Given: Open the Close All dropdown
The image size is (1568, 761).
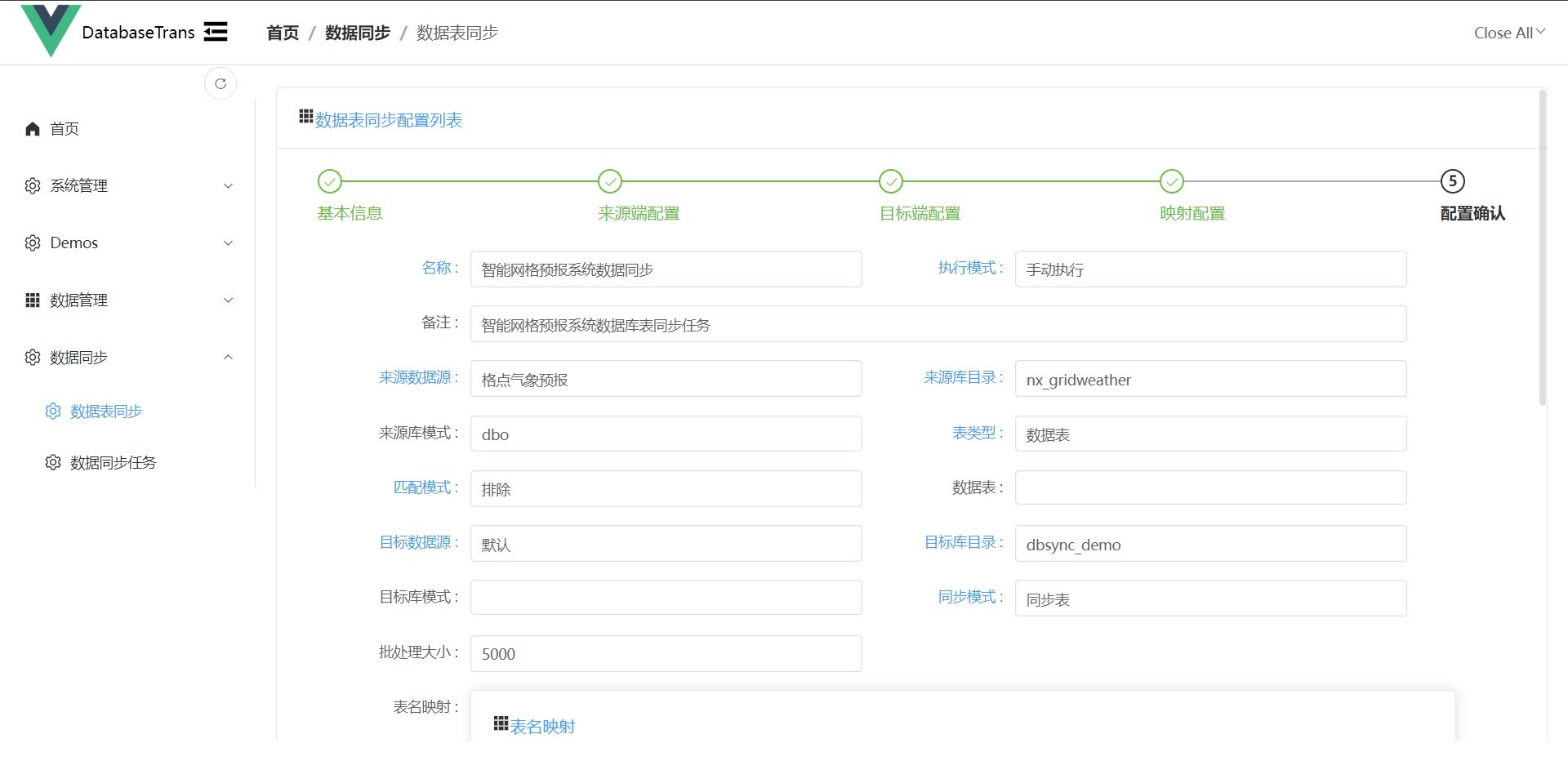Looking at the screenshot, I should [x=1509, y=33].
